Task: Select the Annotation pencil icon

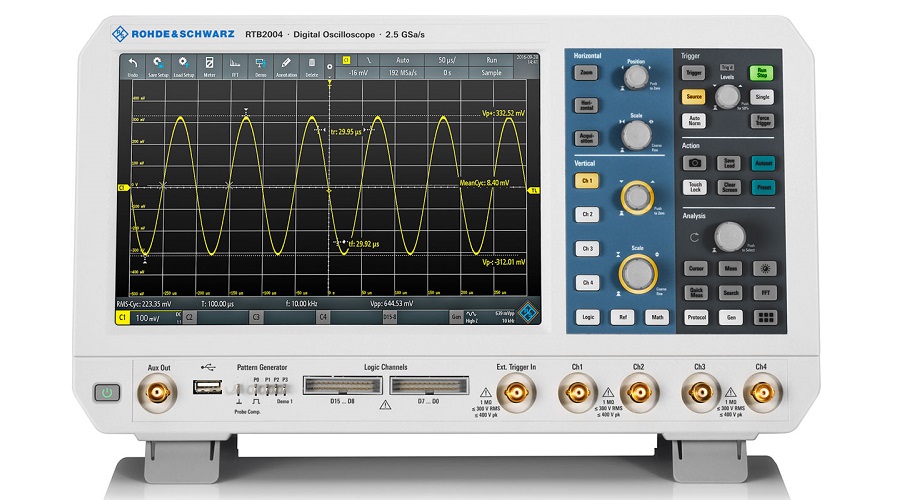Action: (286, 66)
